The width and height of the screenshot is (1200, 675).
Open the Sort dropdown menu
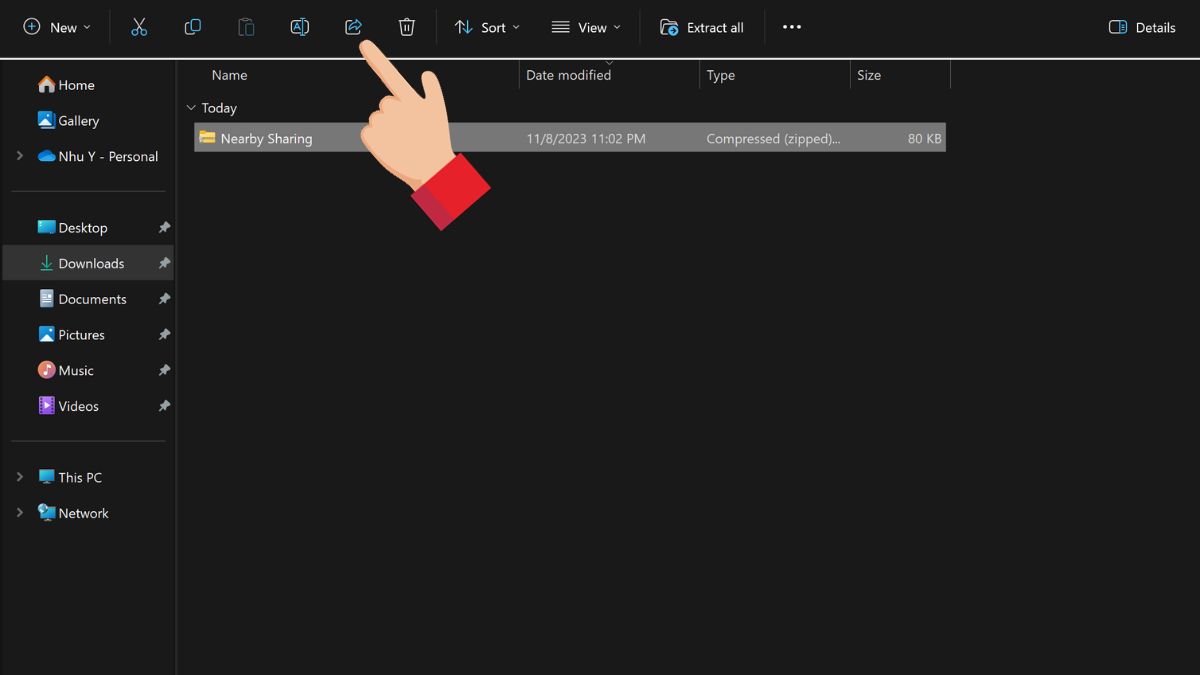pyautogui.click(x=487, y=27)
